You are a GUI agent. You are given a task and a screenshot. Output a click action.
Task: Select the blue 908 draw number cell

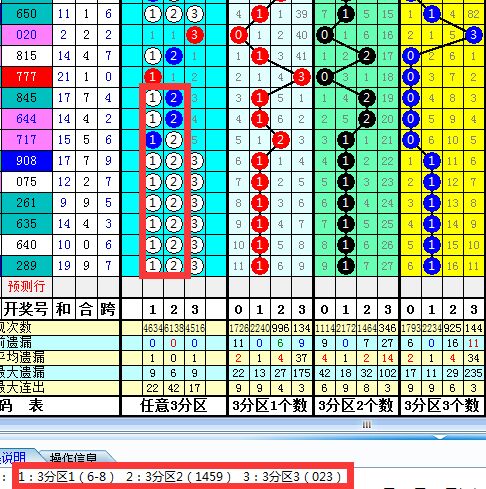click(x=26, y=161)
